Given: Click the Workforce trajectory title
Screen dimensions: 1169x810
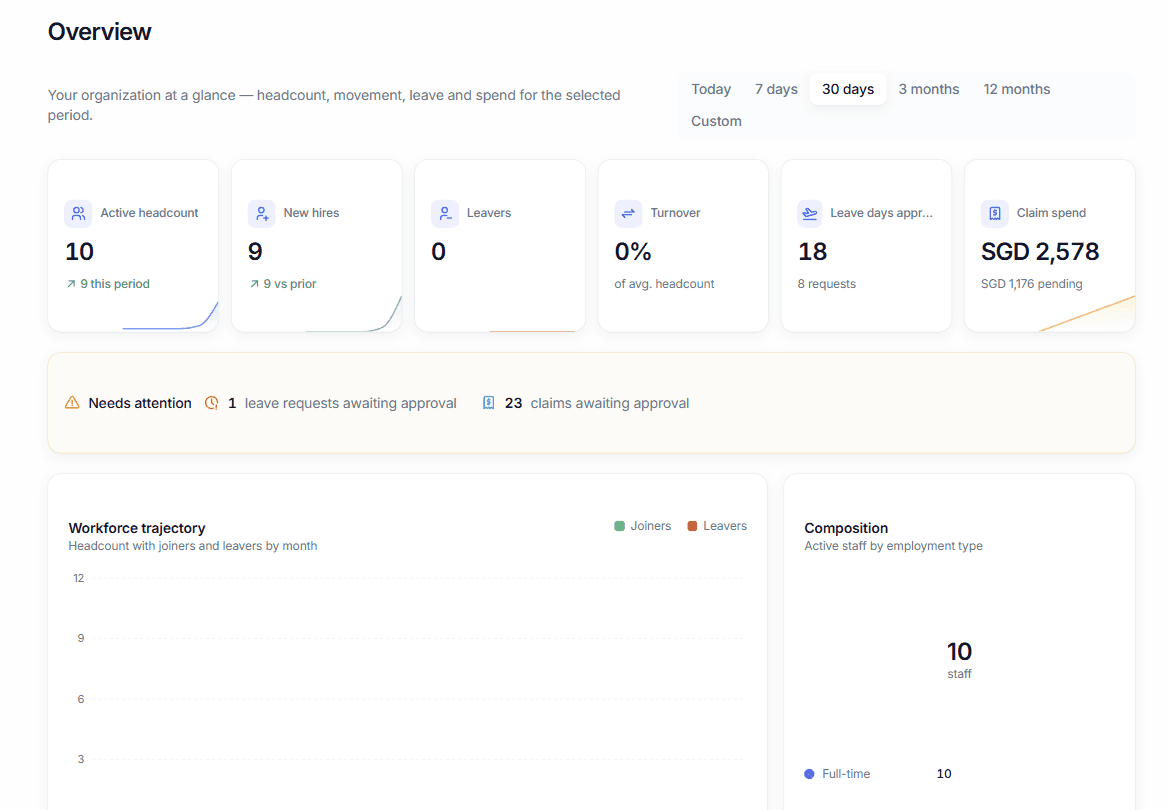Looking at the screenshot, I should click(137, 528).
